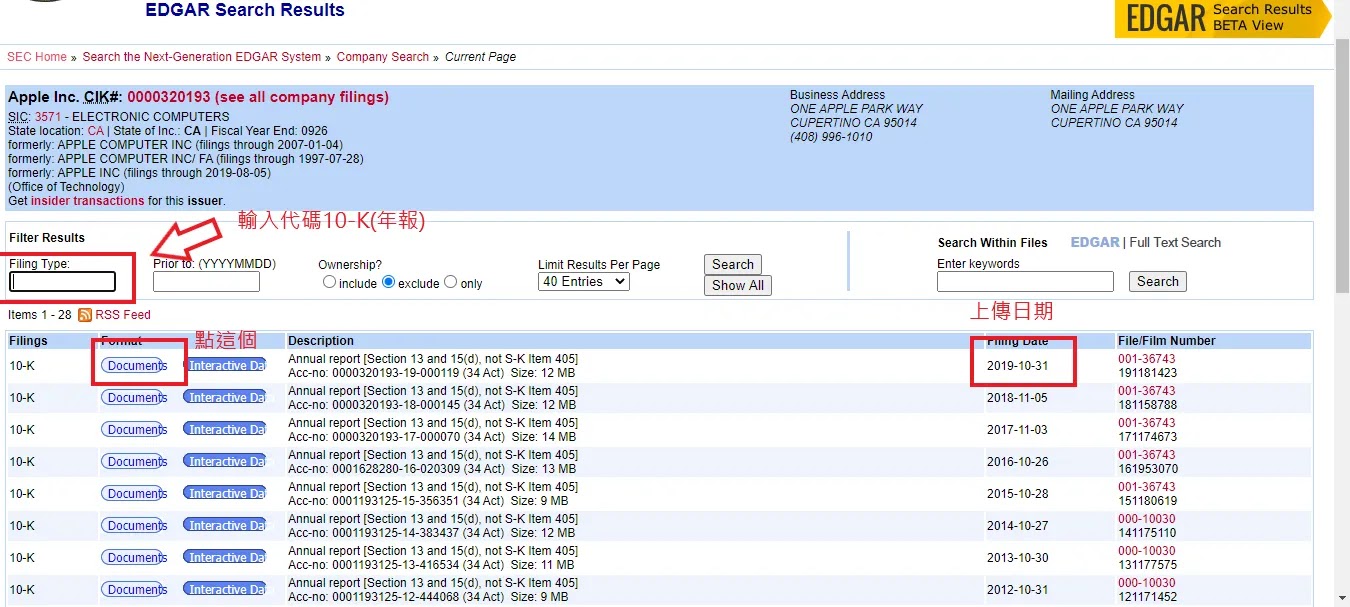Open the SIC 3571 link
Viewport: 1350px width, 607px height.
click(x=48, y=117)
